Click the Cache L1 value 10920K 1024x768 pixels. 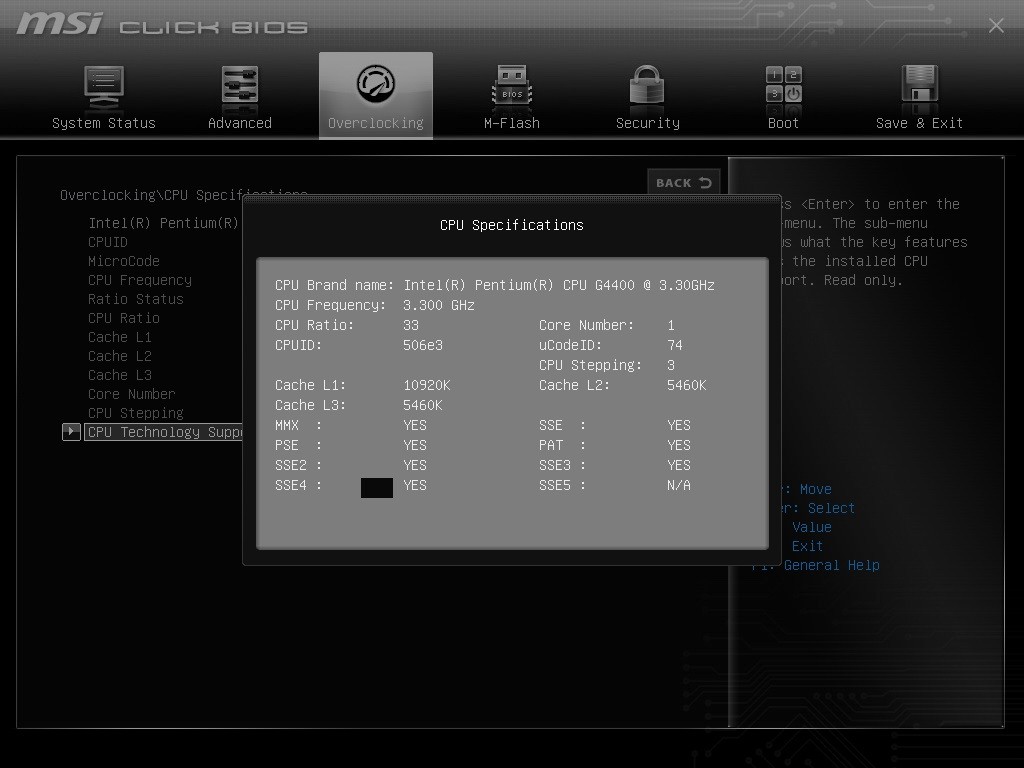(426, 385)
